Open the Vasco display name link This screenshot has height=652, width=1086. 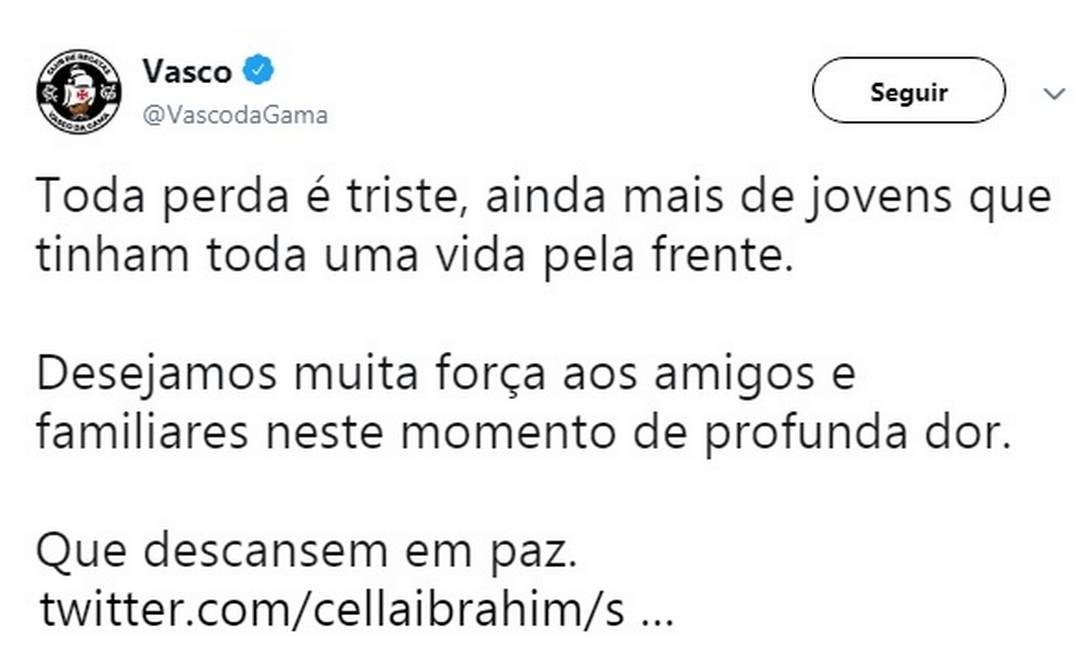pyautogui.click(x=187, y=71)
